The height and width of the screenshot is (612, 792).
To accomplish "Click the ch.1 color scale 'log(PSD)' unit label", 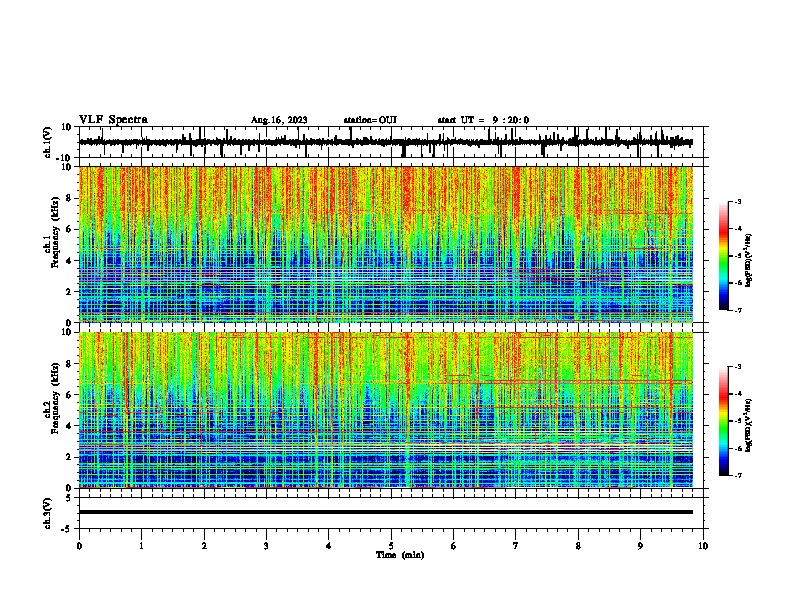I will [749, 260].
